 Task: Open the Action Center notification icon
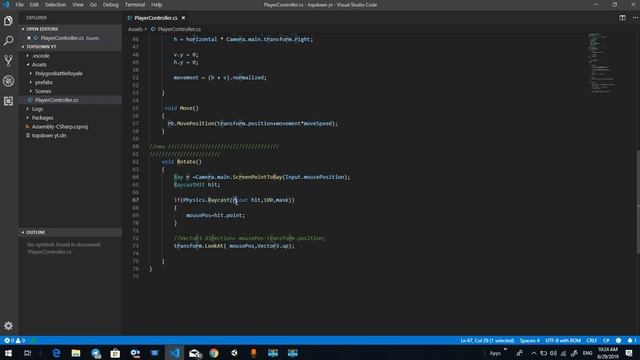tap(629, 353)
